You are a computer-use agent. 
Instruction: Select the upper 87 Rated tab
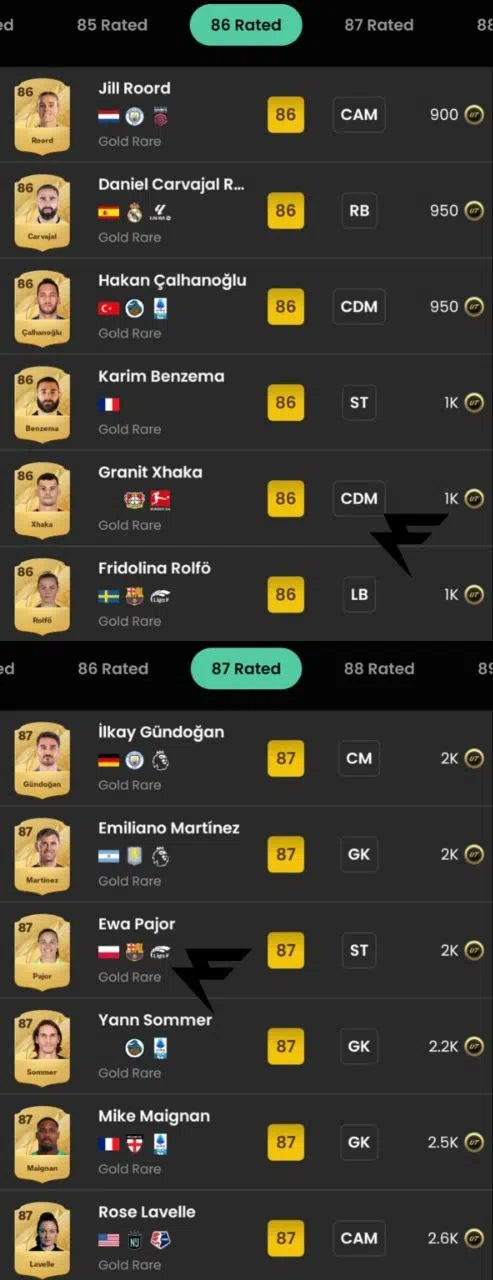click(x=379, y=25)
